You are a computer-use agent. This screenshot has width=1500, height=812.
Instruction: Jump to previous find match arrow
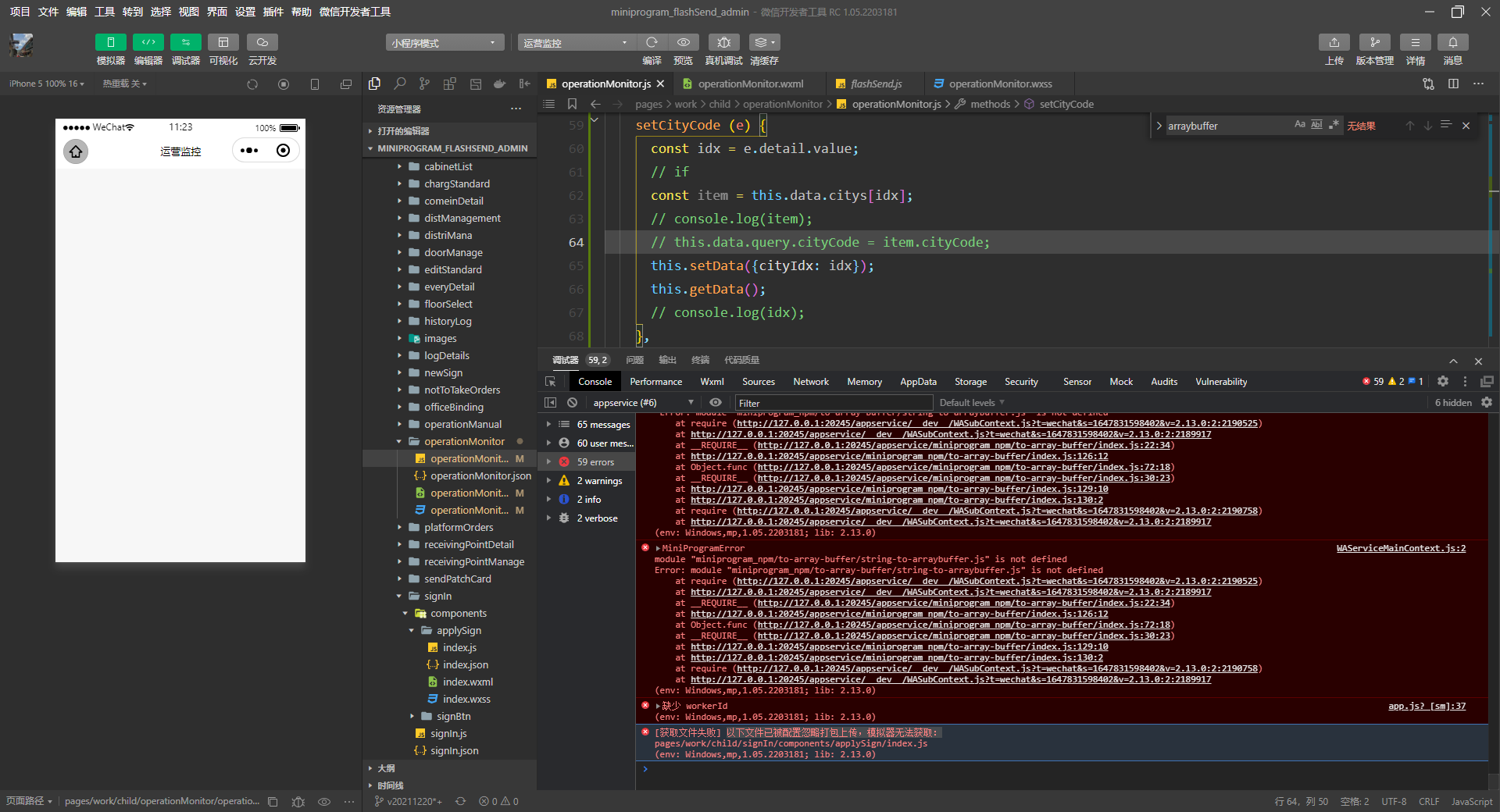coord(1410,126)
